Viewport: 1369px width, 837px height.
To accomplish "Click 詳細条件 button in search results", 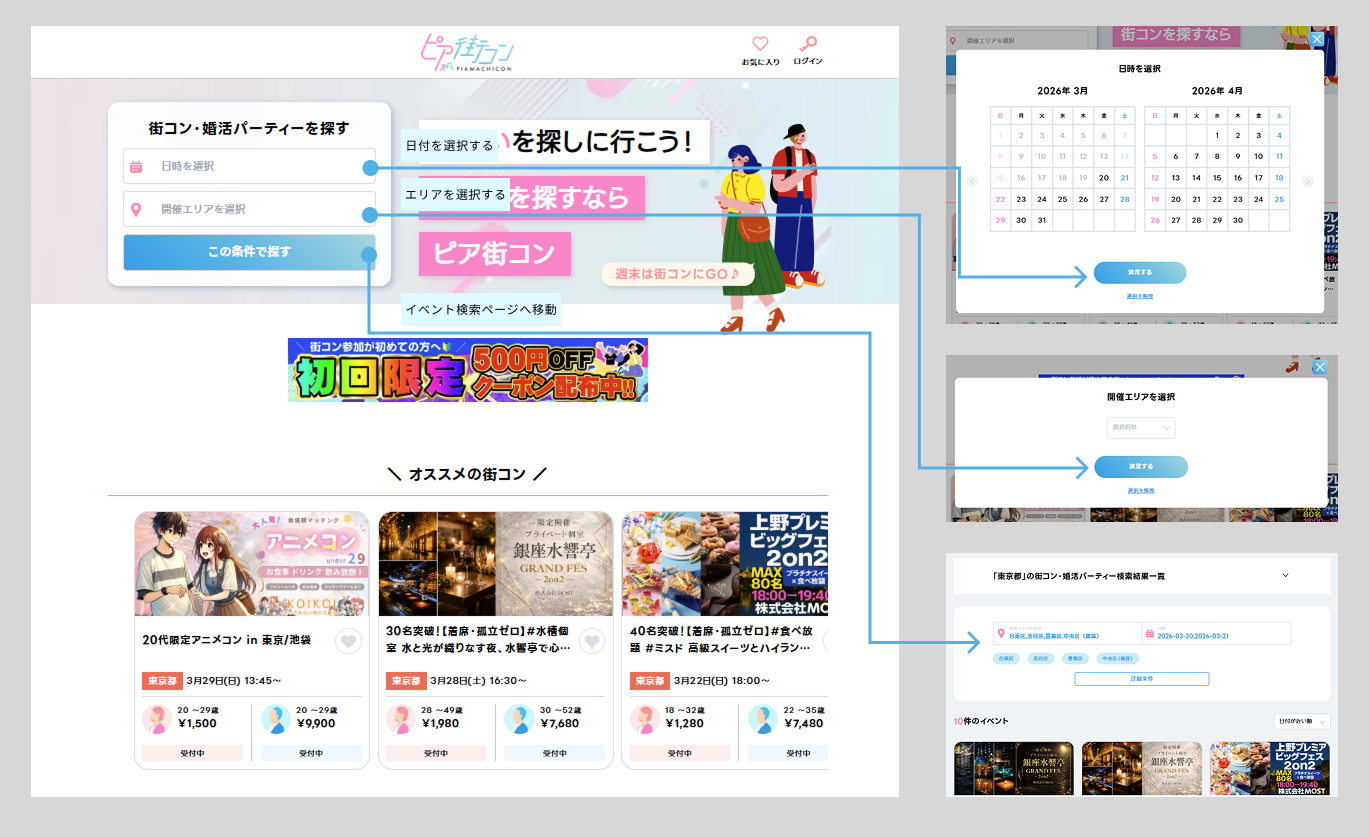I will click(x=1141, y=679).
